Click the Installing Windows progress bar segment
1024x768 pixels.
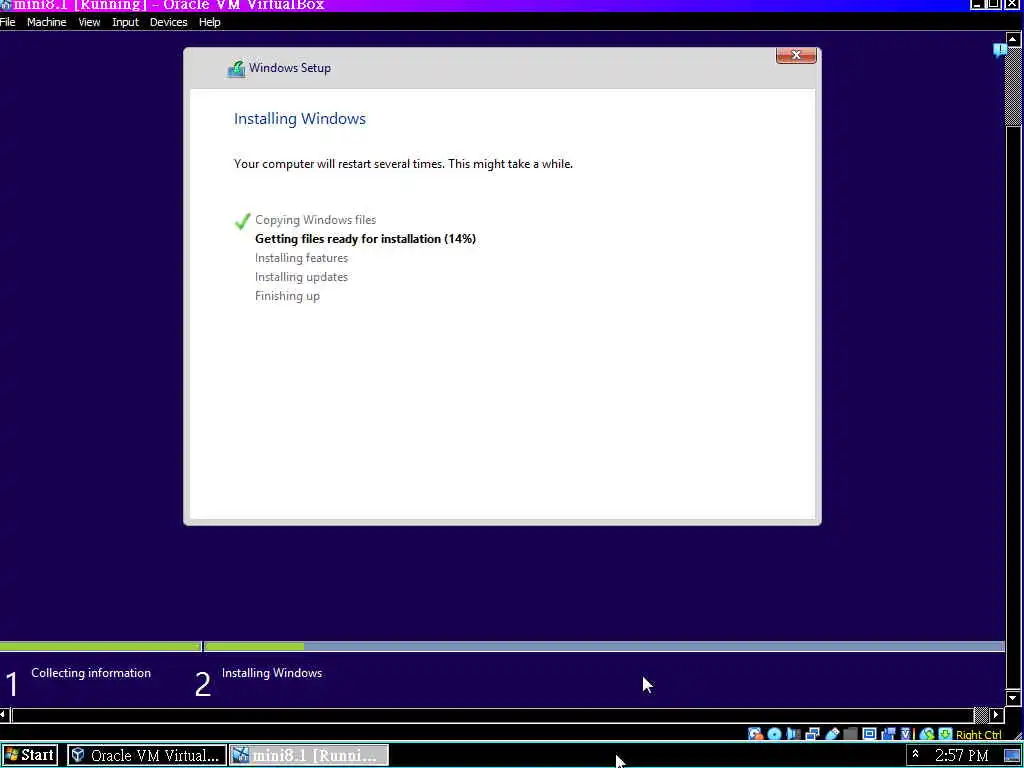[x=604, y=647]
